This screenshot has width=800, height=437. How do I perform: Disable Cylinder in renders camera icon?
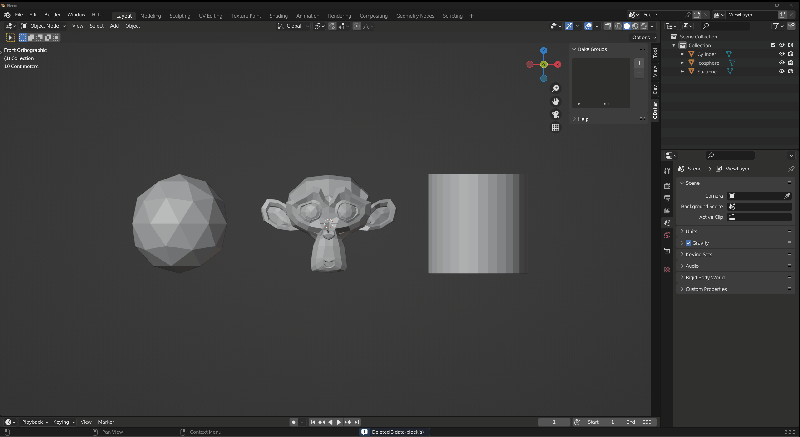(790, 54)
